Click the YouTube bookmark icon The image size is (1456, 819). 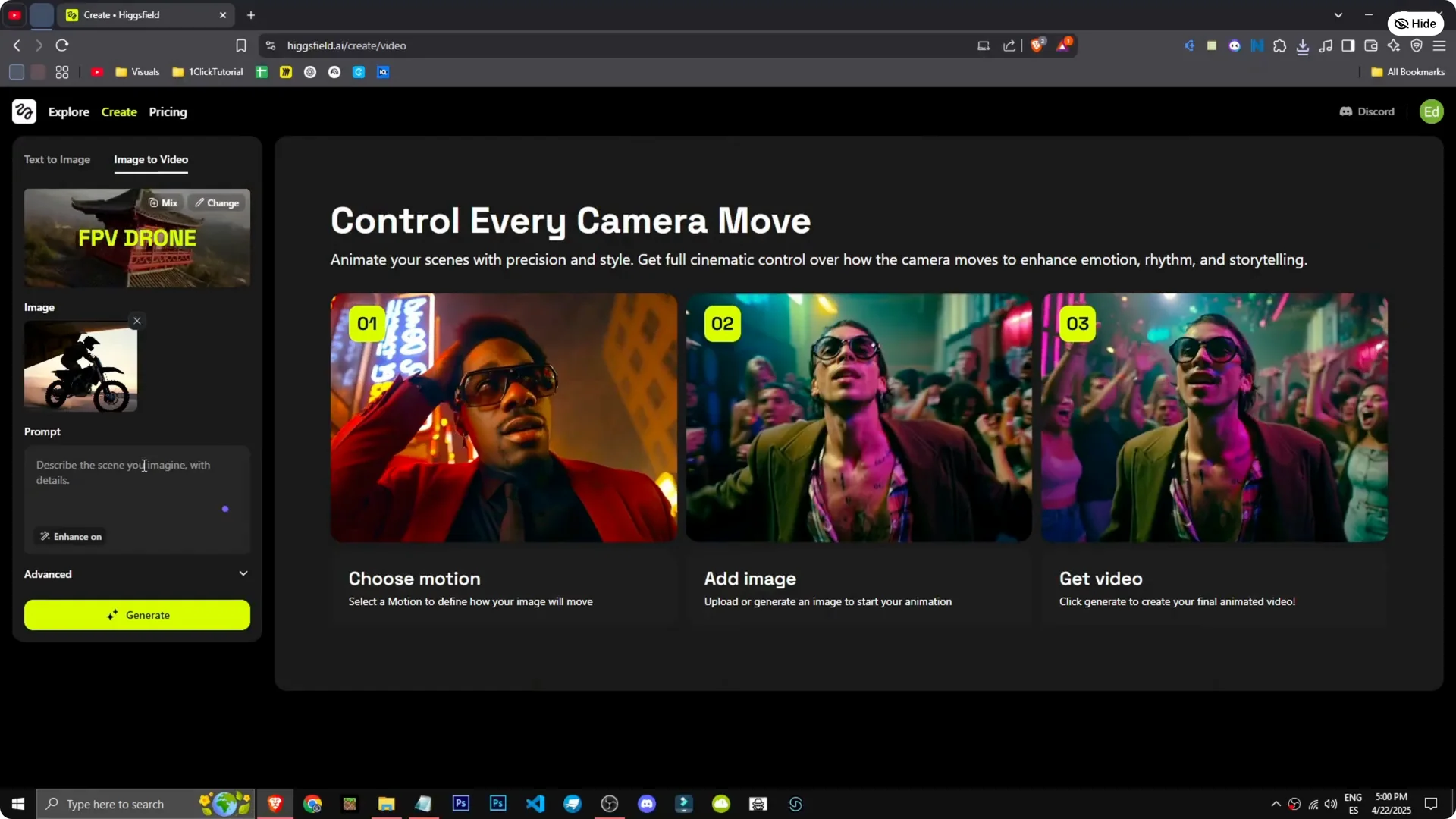pos(97,72)
